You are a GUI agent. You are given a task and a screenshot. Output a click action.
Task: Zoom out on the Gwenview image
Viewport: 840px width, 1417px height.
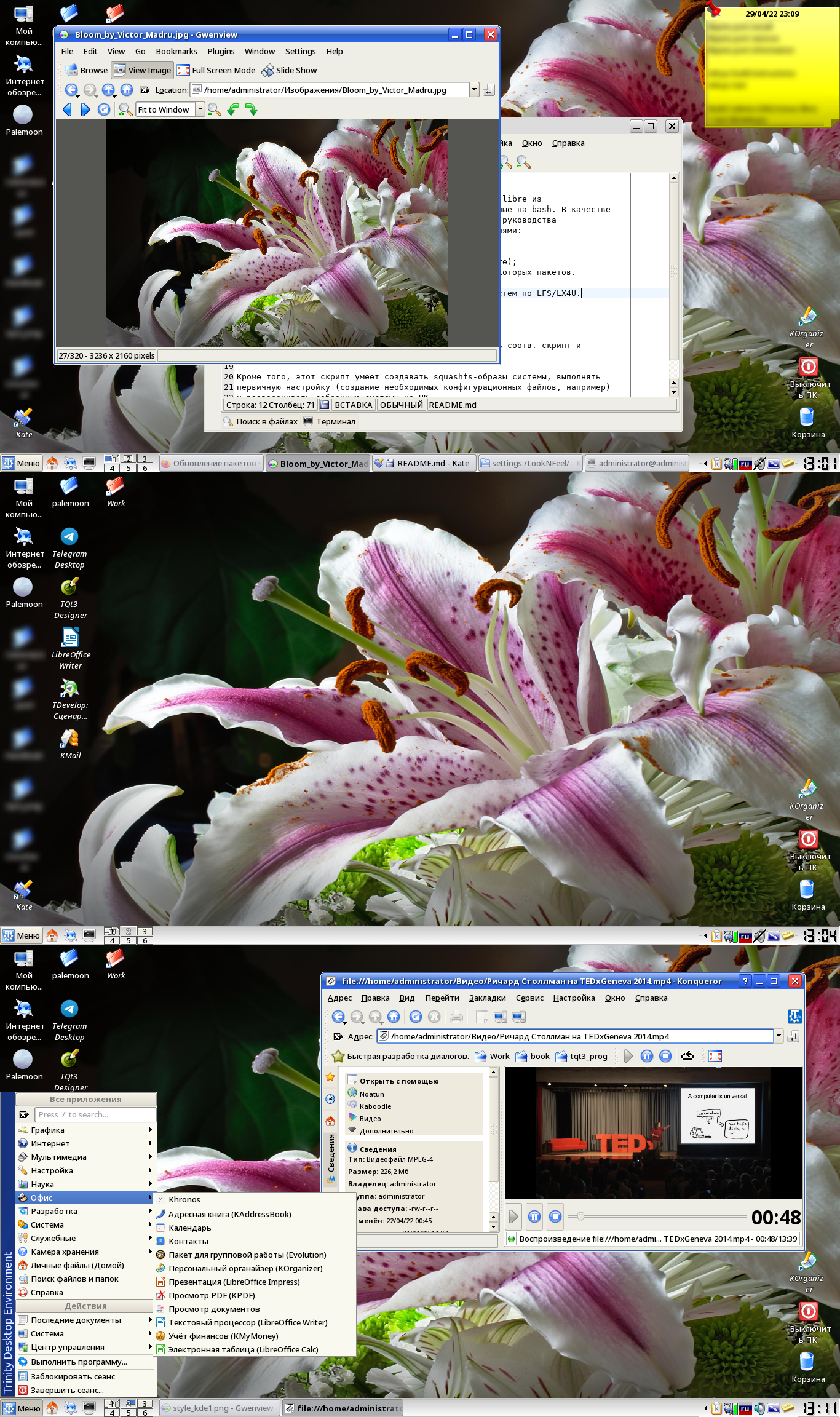pyautogui.click(x=214, y=109)
